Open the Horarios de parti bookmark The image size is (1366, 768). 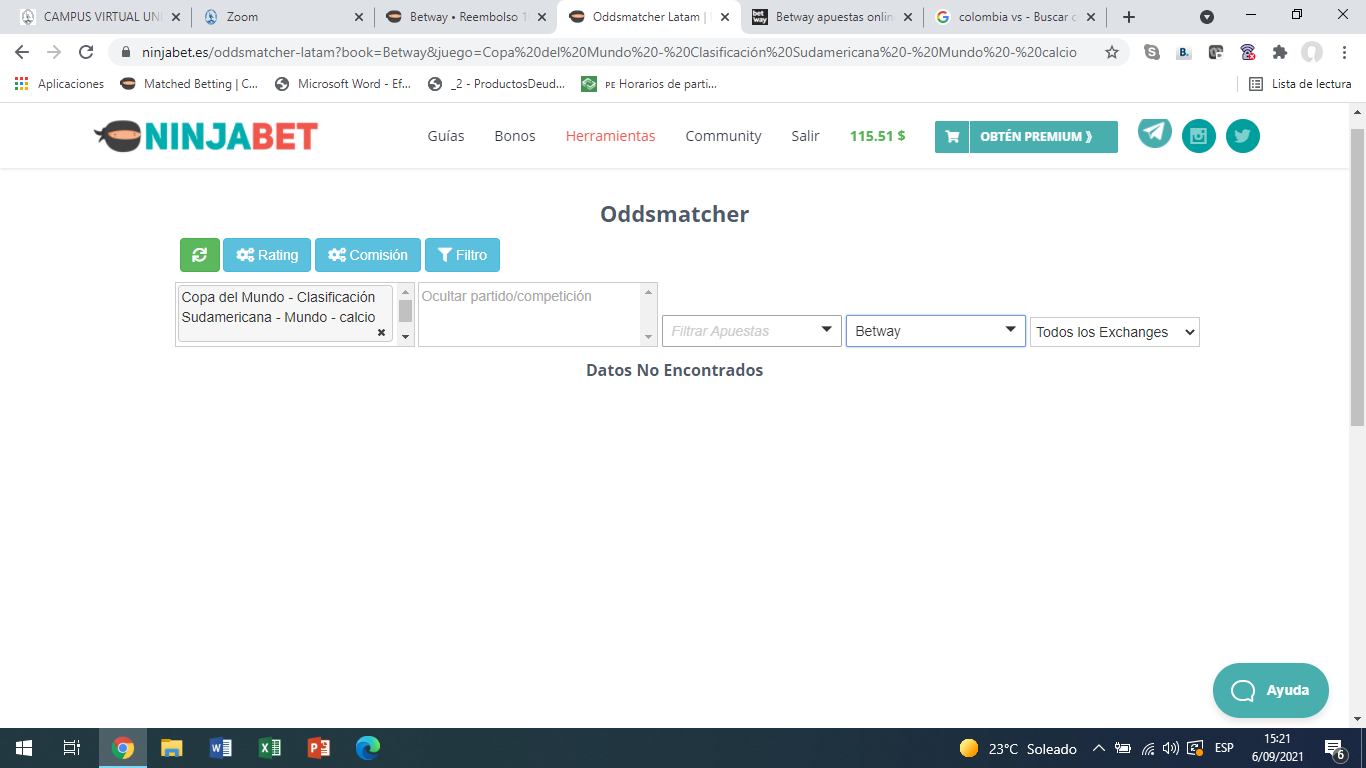[650, 84]
